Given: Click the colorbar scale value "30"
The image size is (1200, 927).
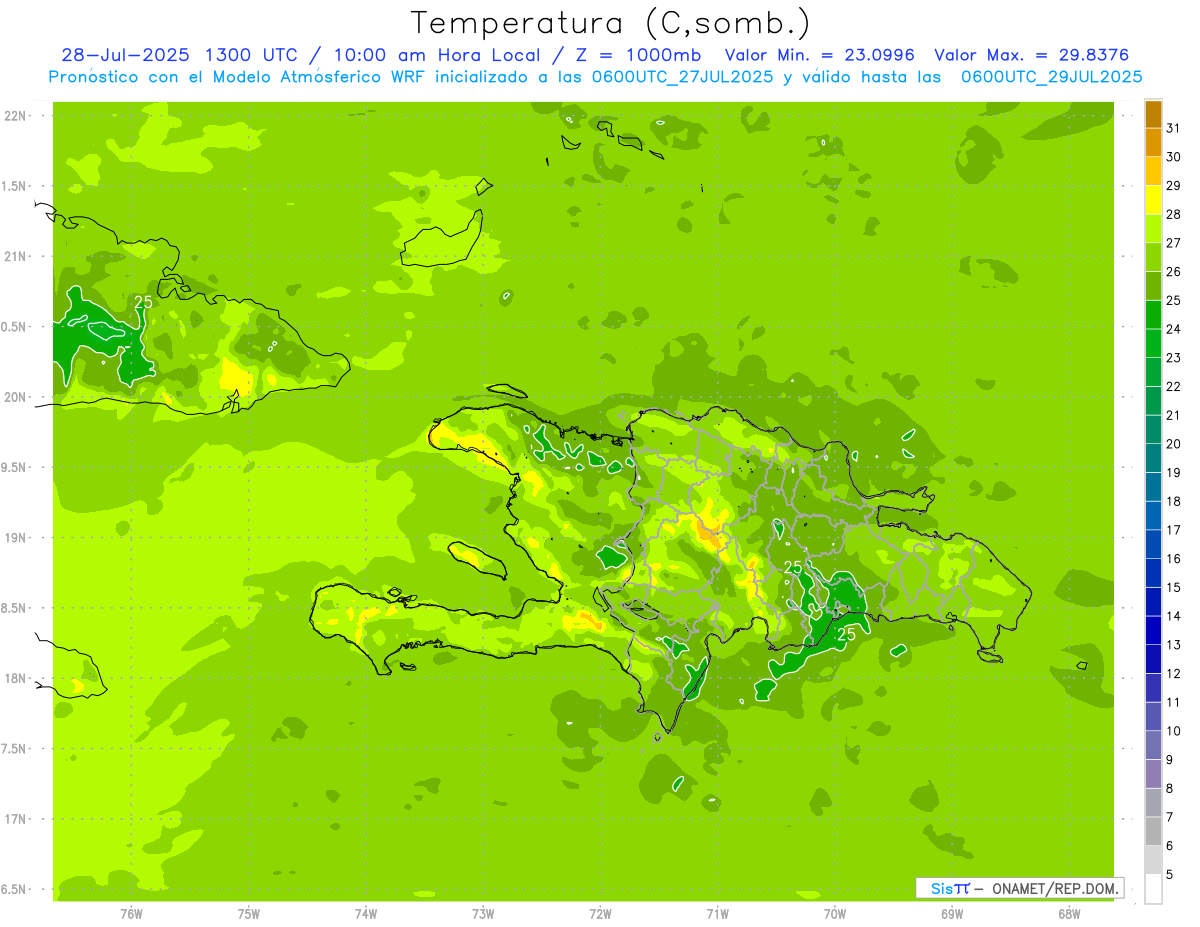Looking at the screenshot, I should 1174,157.
